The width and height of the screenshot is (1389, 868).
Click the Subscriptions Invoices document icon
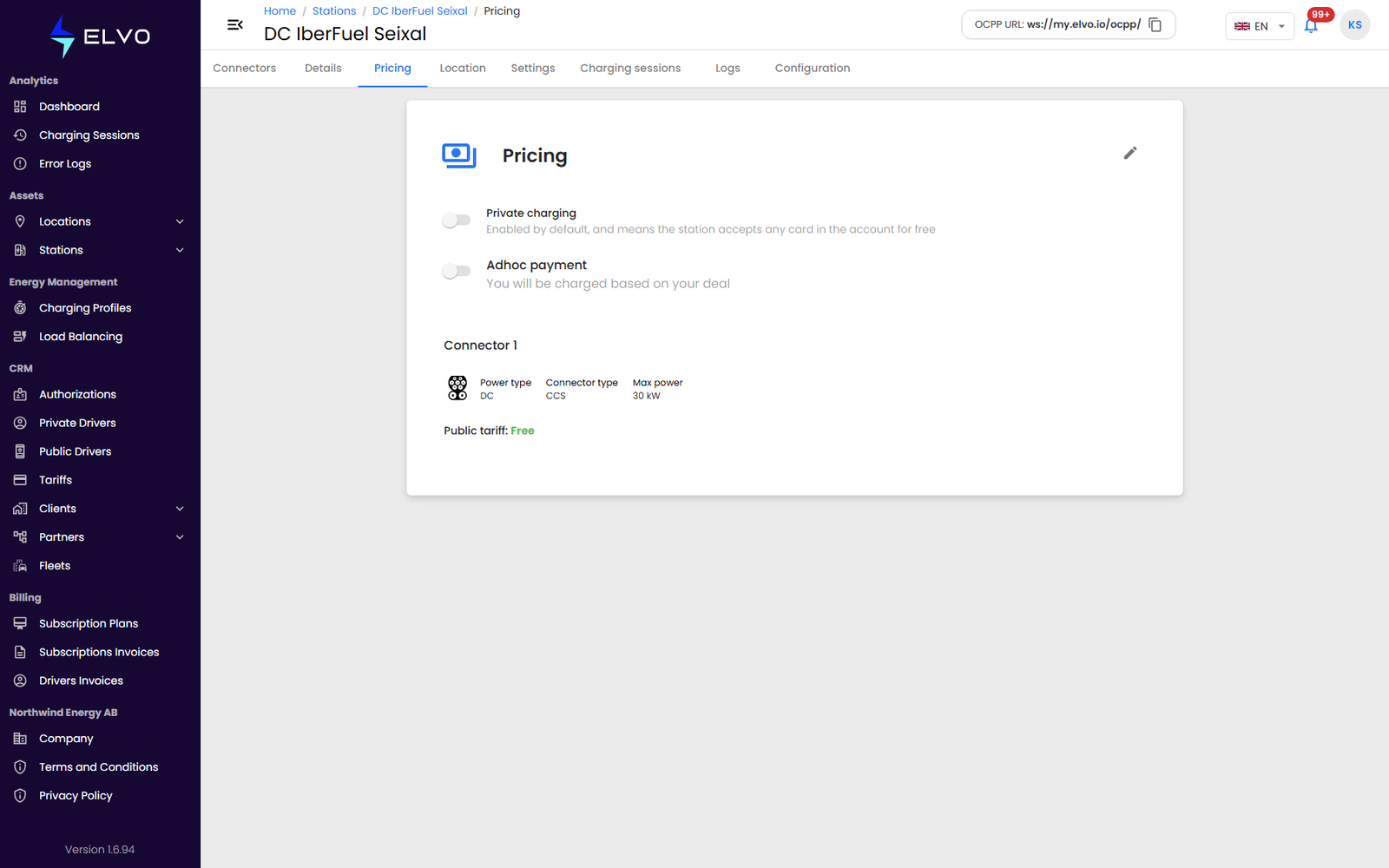click(x=20, y=652)
